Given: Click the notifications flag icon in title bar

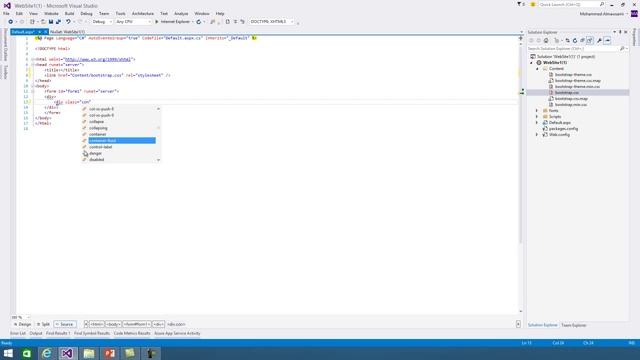Looking at the screenshot, I should point(519,4).
